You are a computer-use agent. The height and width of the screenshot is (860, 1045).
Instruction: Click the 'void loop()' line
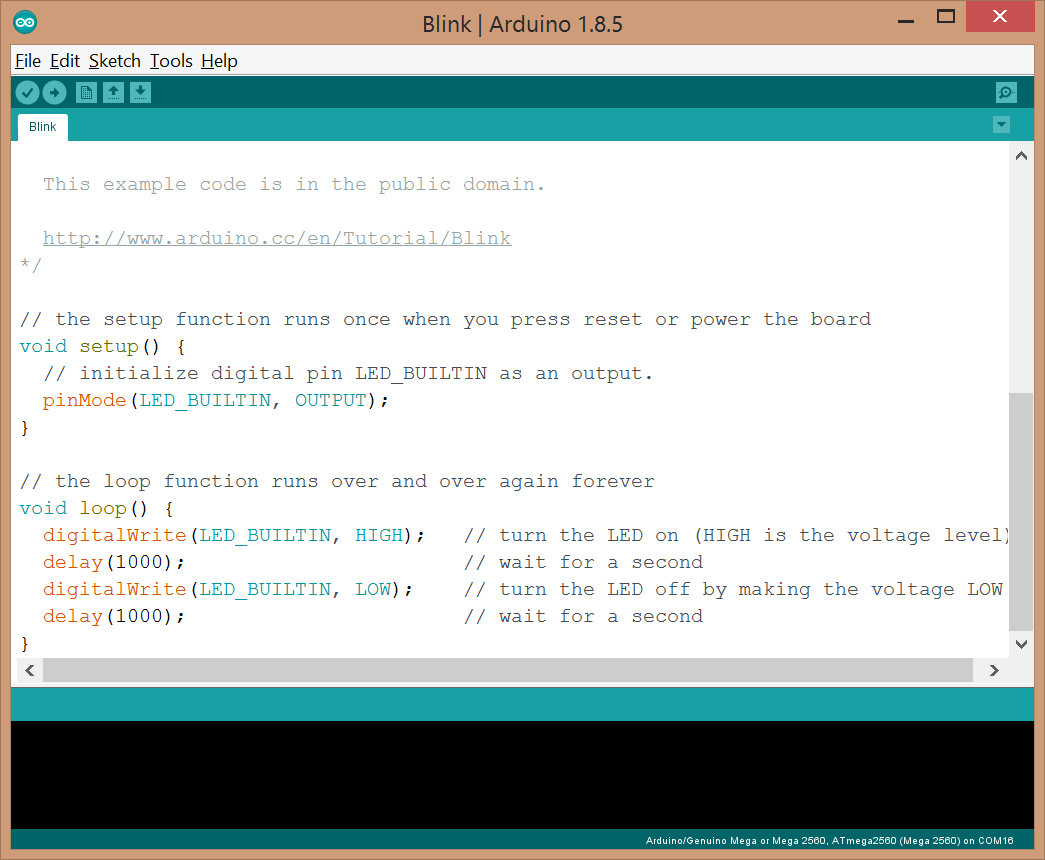click(97, 509)
